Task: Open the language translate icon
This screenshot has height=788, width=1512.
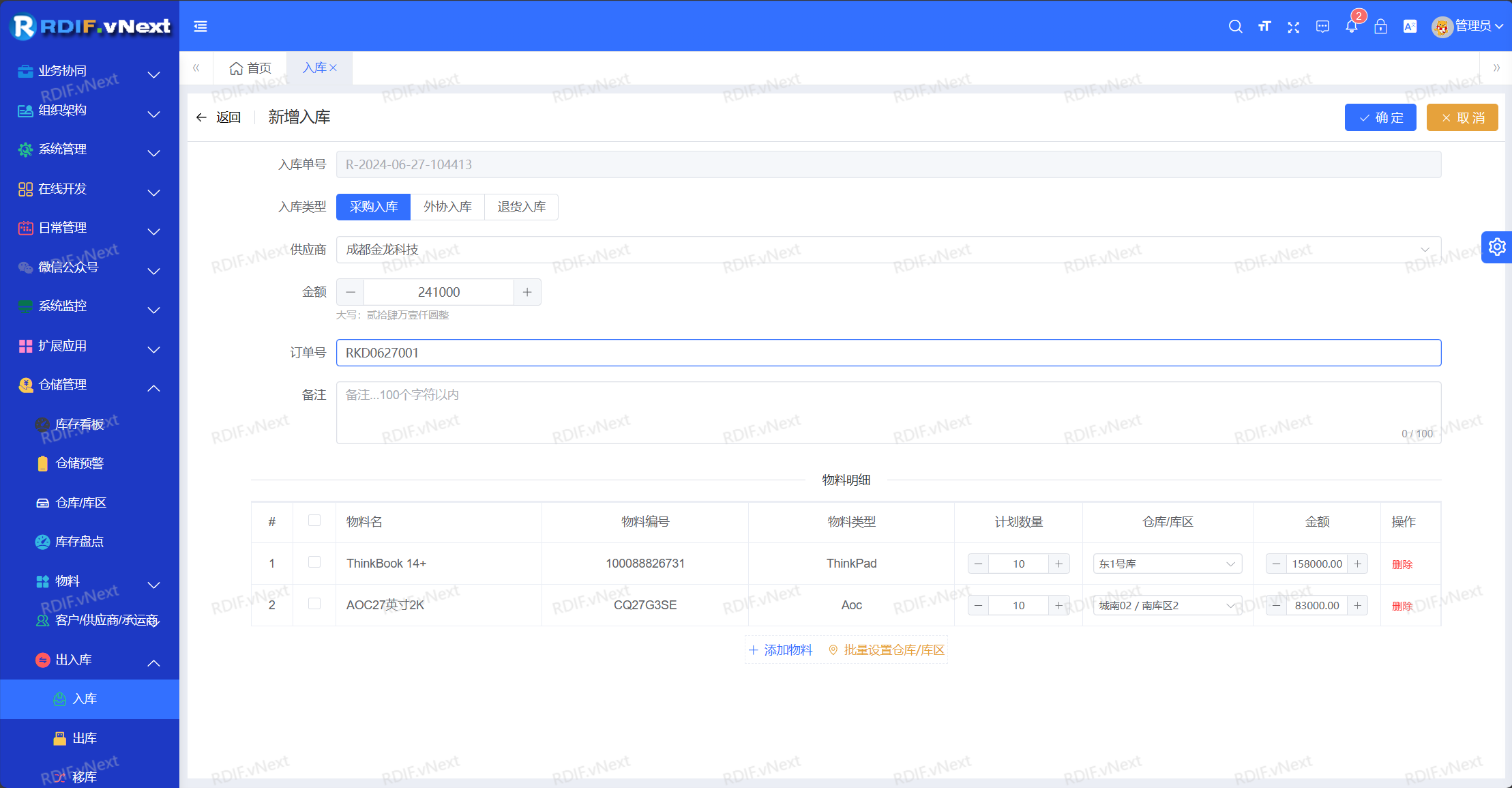Action: point(1410,27)
